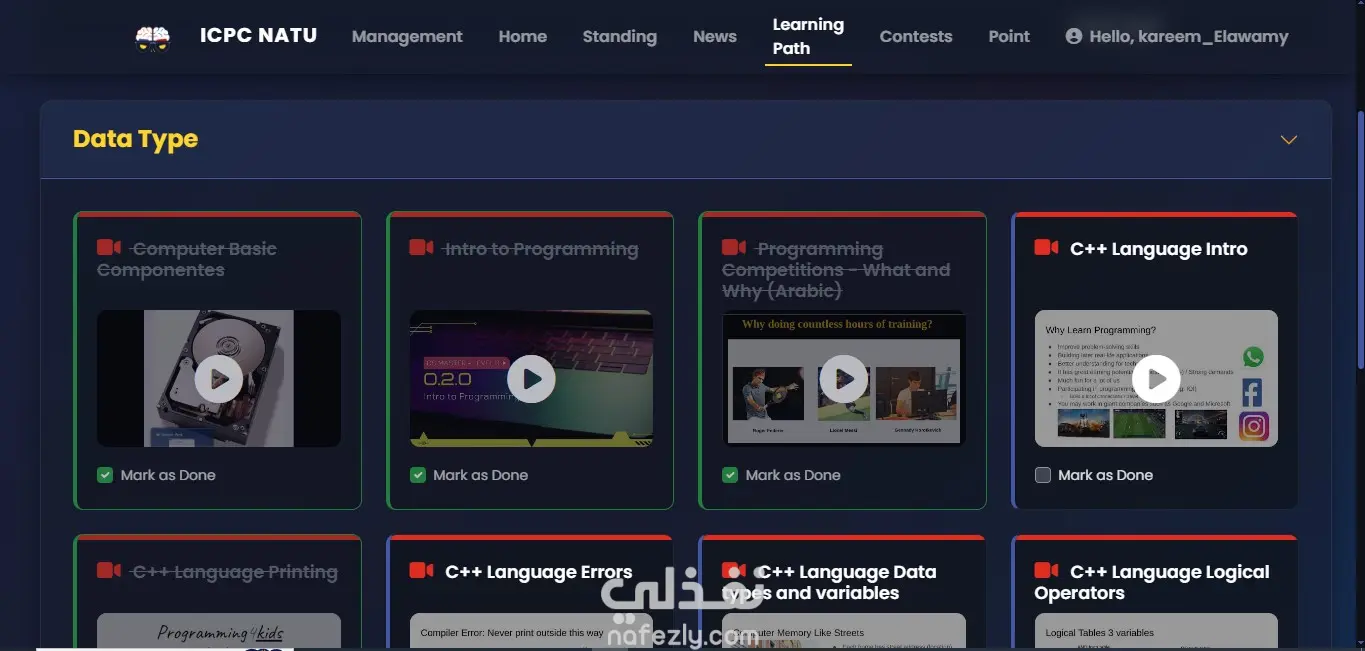Click video camera icon on Programming Competitions card
Image resolution: width=1365 pixels, height=651 pixels.
[x=734, y=247]
